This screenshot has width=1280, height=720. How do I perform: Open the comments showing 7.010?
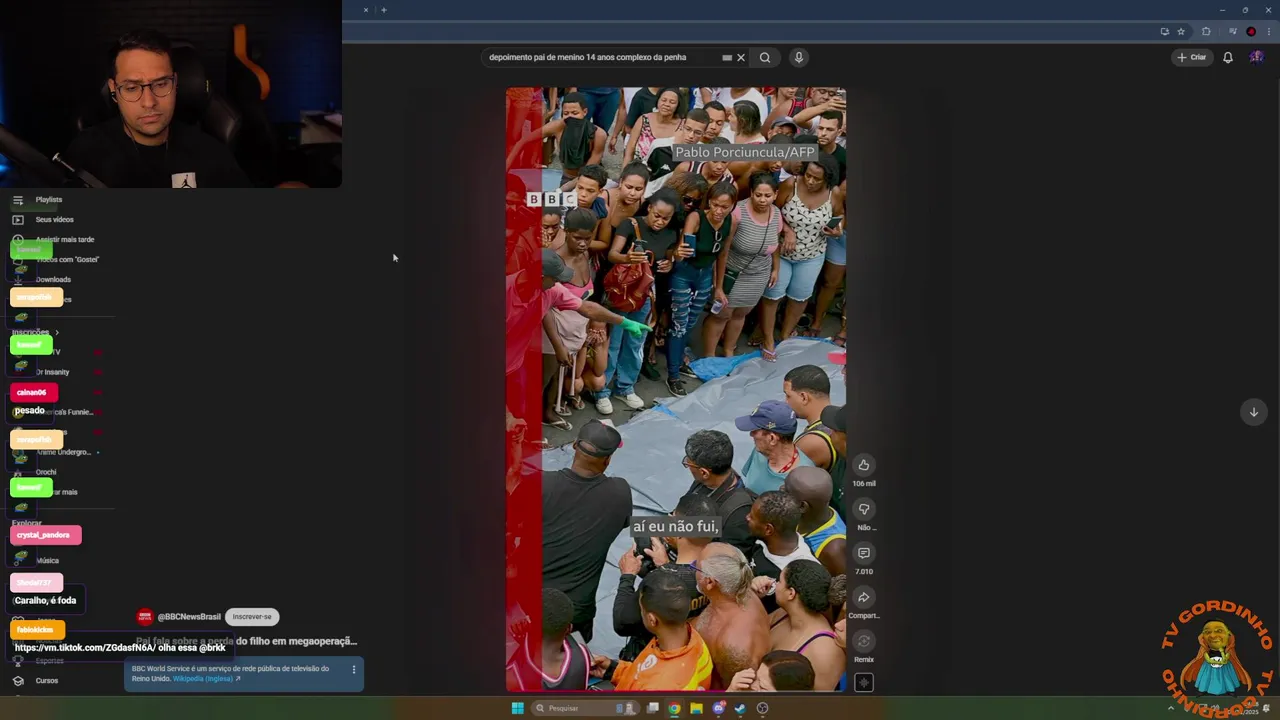(x=863, y=553)
